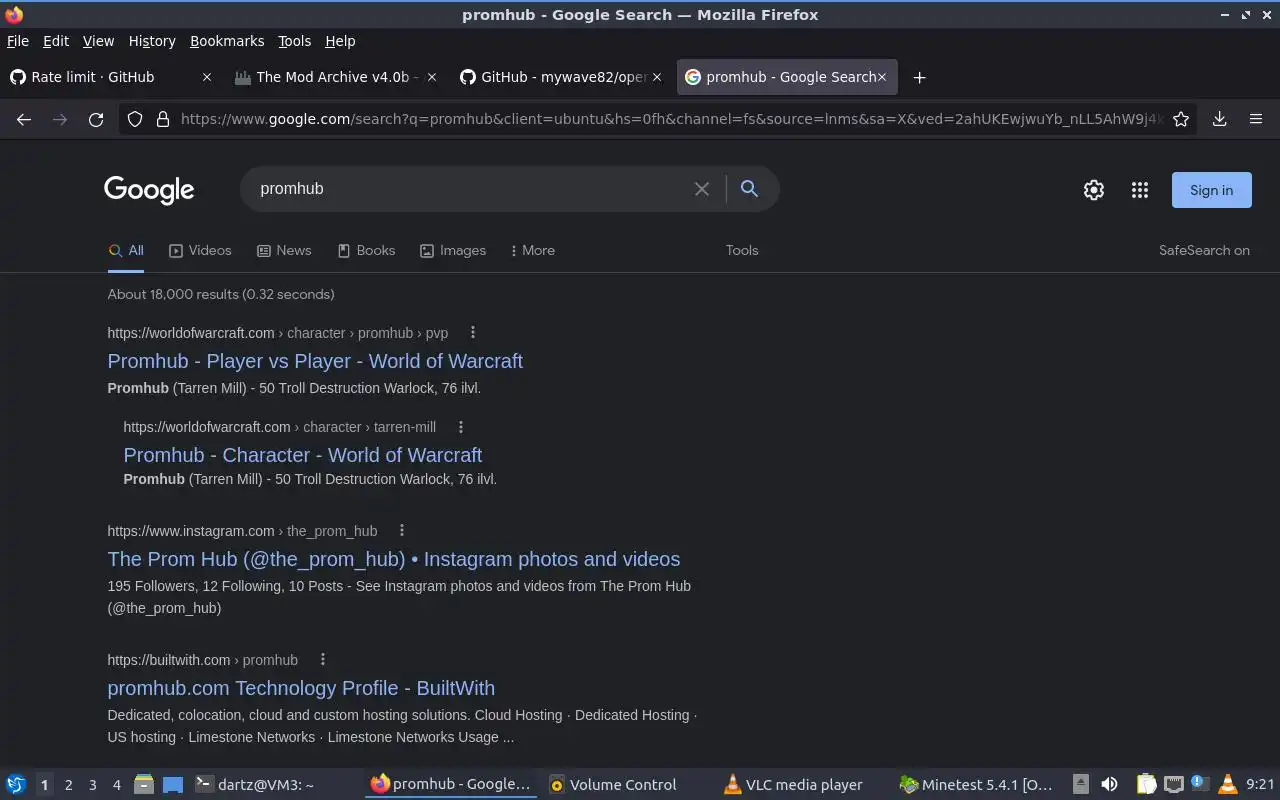This screenshot has width=1280, height=800.
Task: Open Firefox application hamburger menu
Action: (x=1256, y=119)
